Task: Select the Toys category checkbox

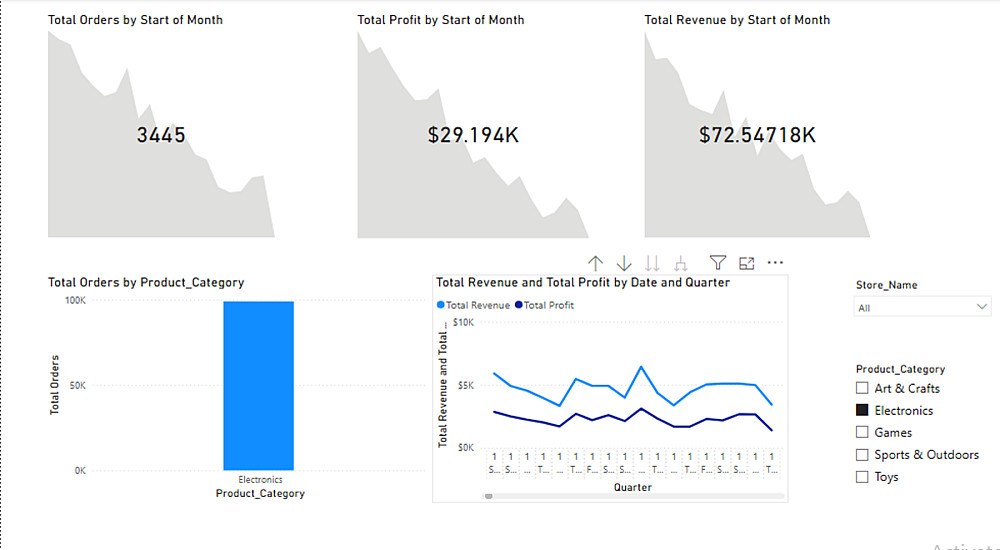Action: [x=862, y=477]
